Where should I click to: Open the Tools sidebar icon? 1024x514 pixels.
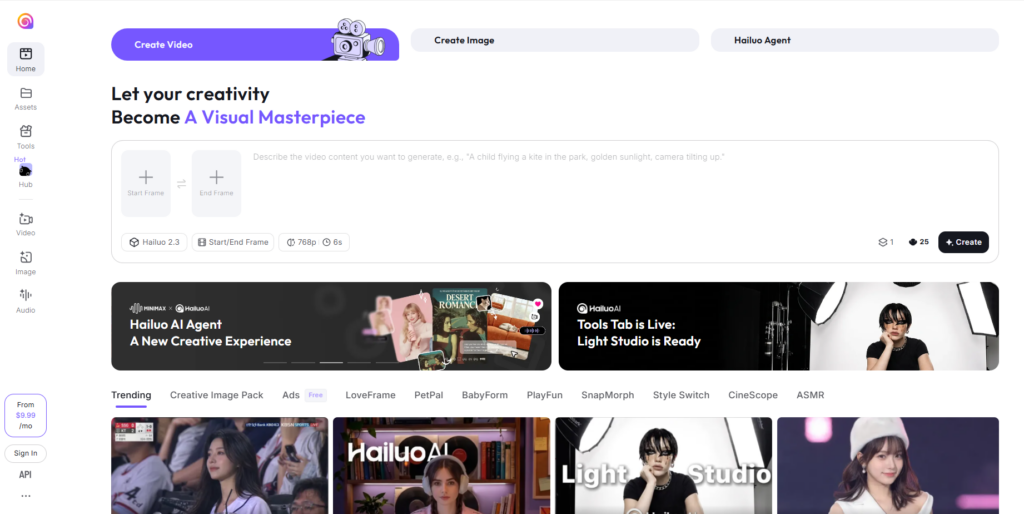(25, 131)
